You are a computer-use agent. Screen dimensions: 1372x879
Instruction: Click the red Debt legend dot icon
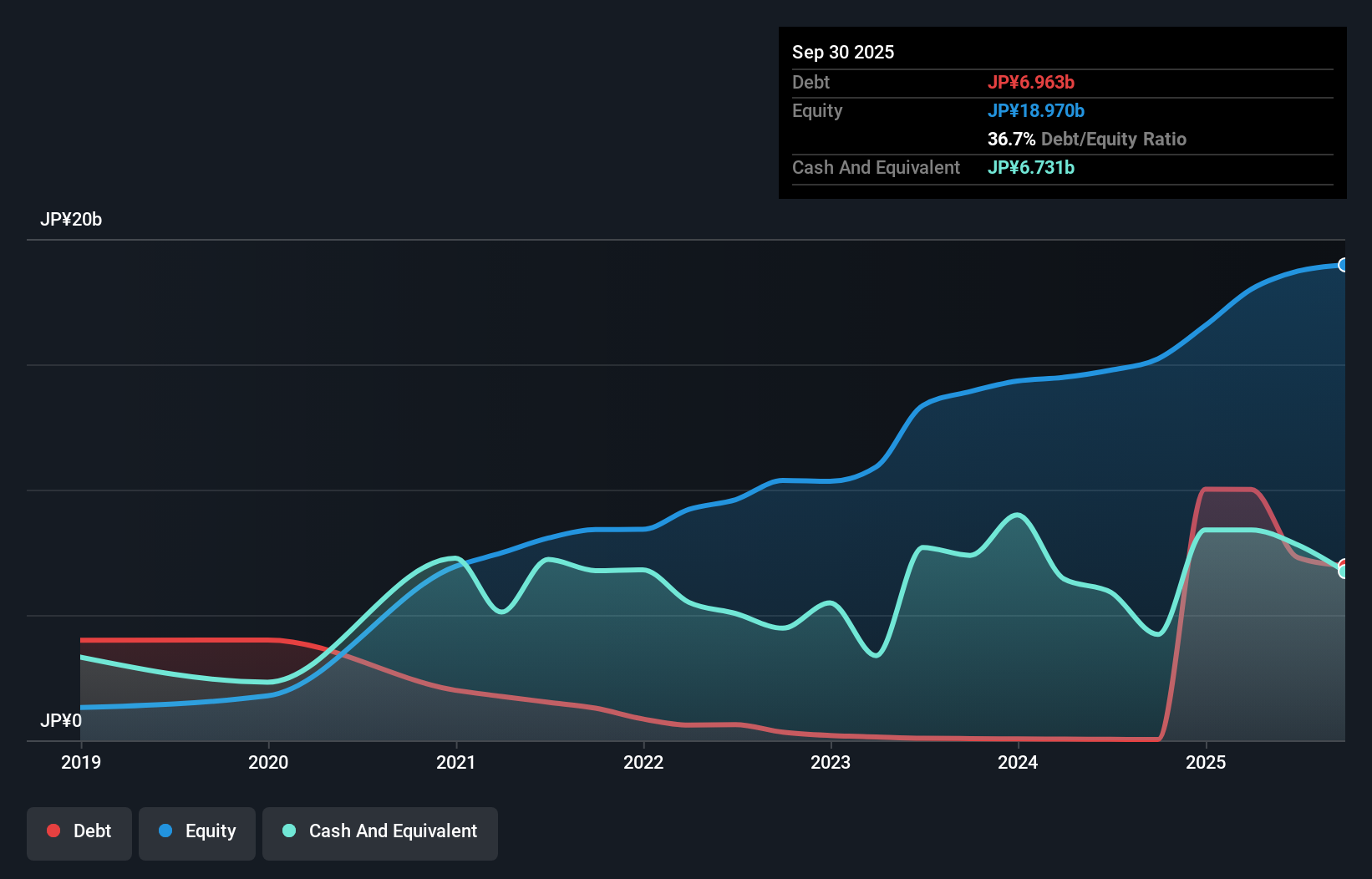click(x=53, y=831)
